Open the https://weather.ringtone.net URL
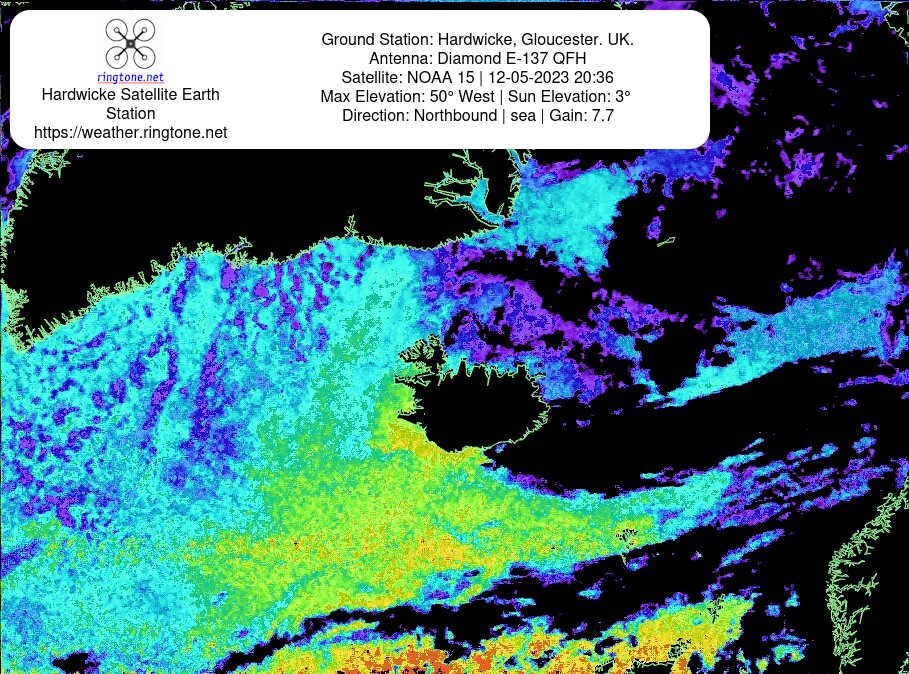Image resolution: width=909 pixels, height=674 pixels. click(x=130, y=133)
